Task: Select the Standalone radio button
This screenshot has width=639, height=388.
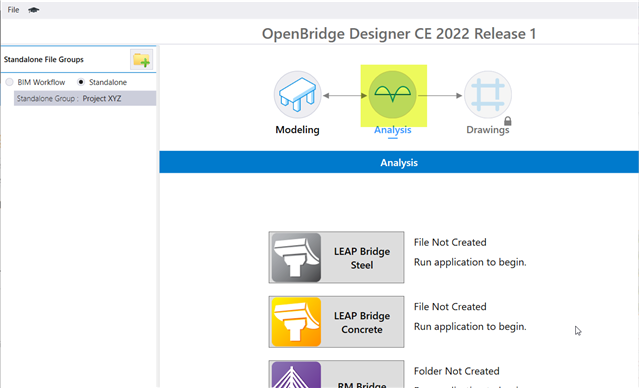Action: coord(81,82)
